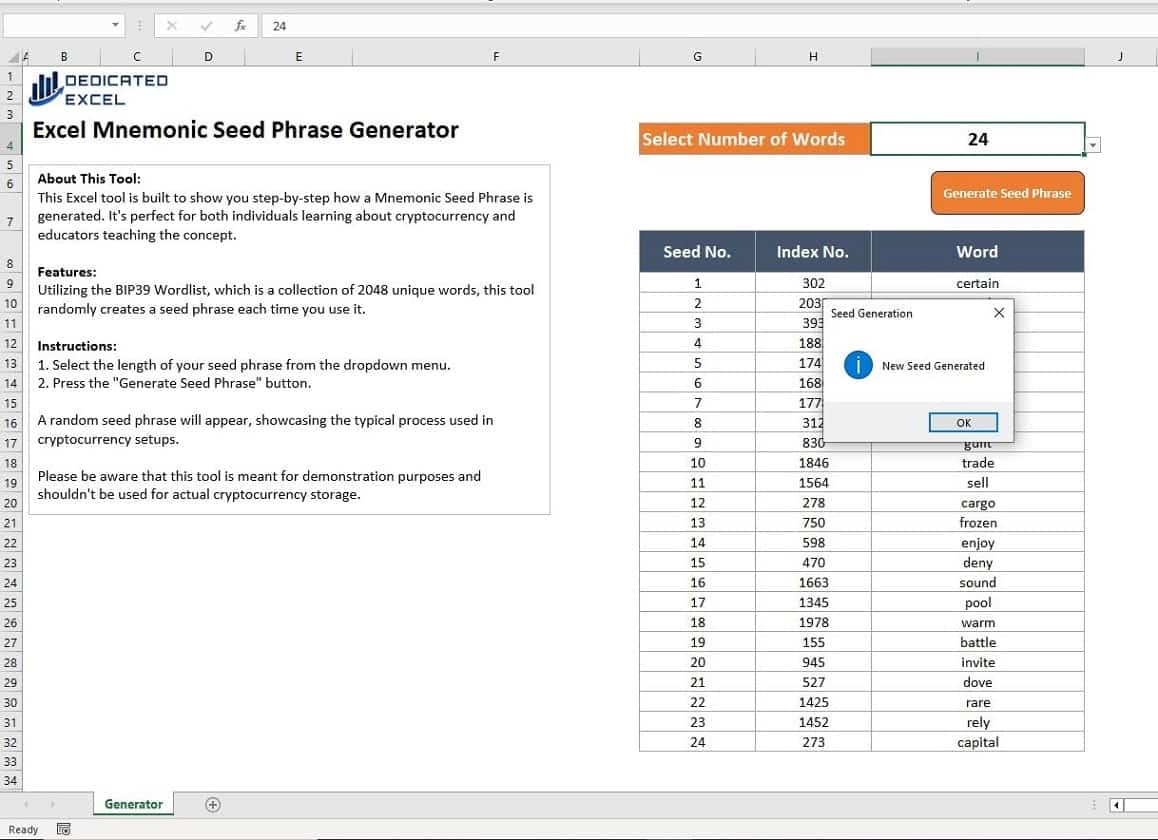The width and height of the screenshot is (1158, 840).
Task: Confirm entry with formula bar checkmark icon
Action: pyautogui.click(x=205, y=25)
